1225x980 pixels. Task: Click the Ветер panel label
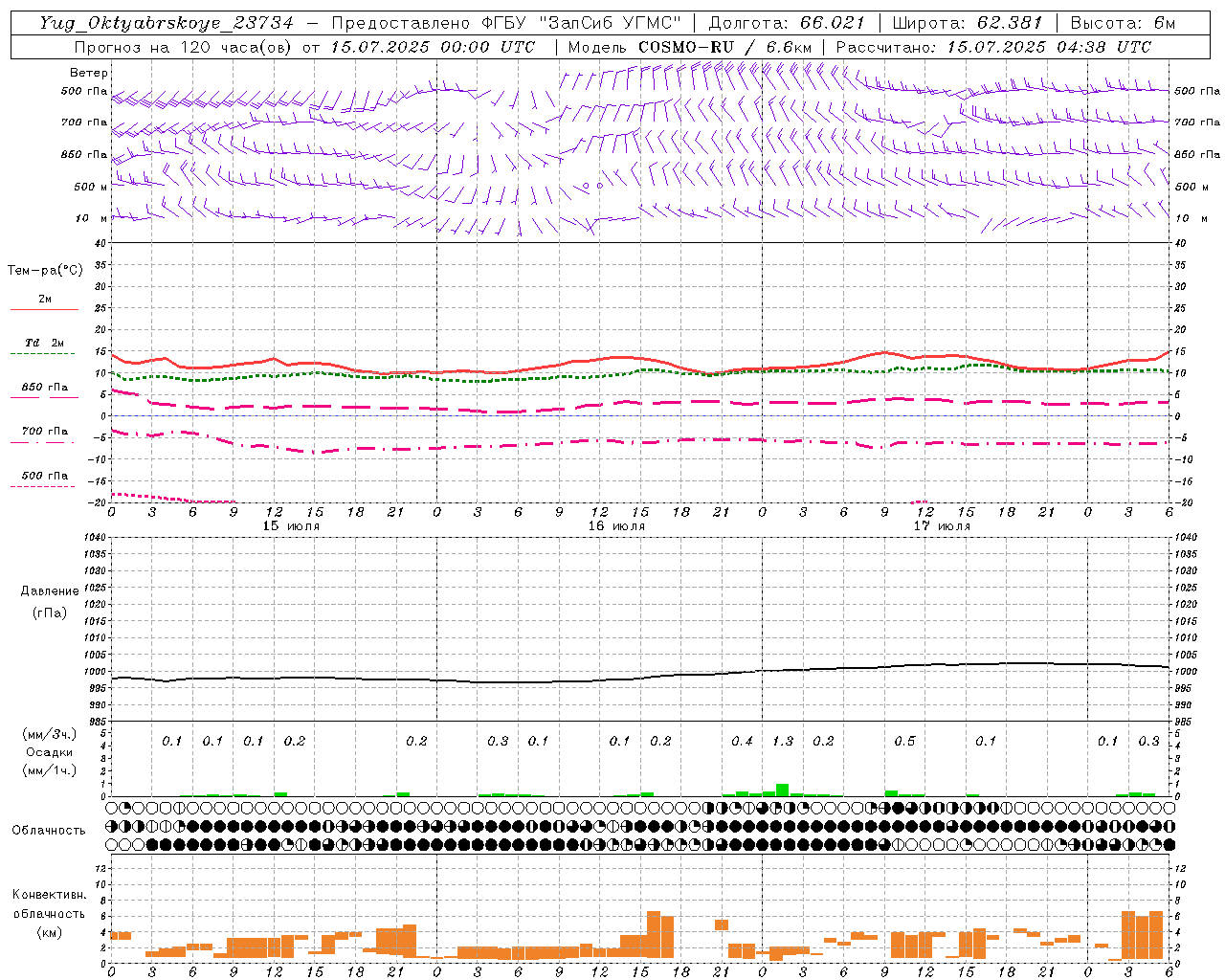click(x=89, y=73)
